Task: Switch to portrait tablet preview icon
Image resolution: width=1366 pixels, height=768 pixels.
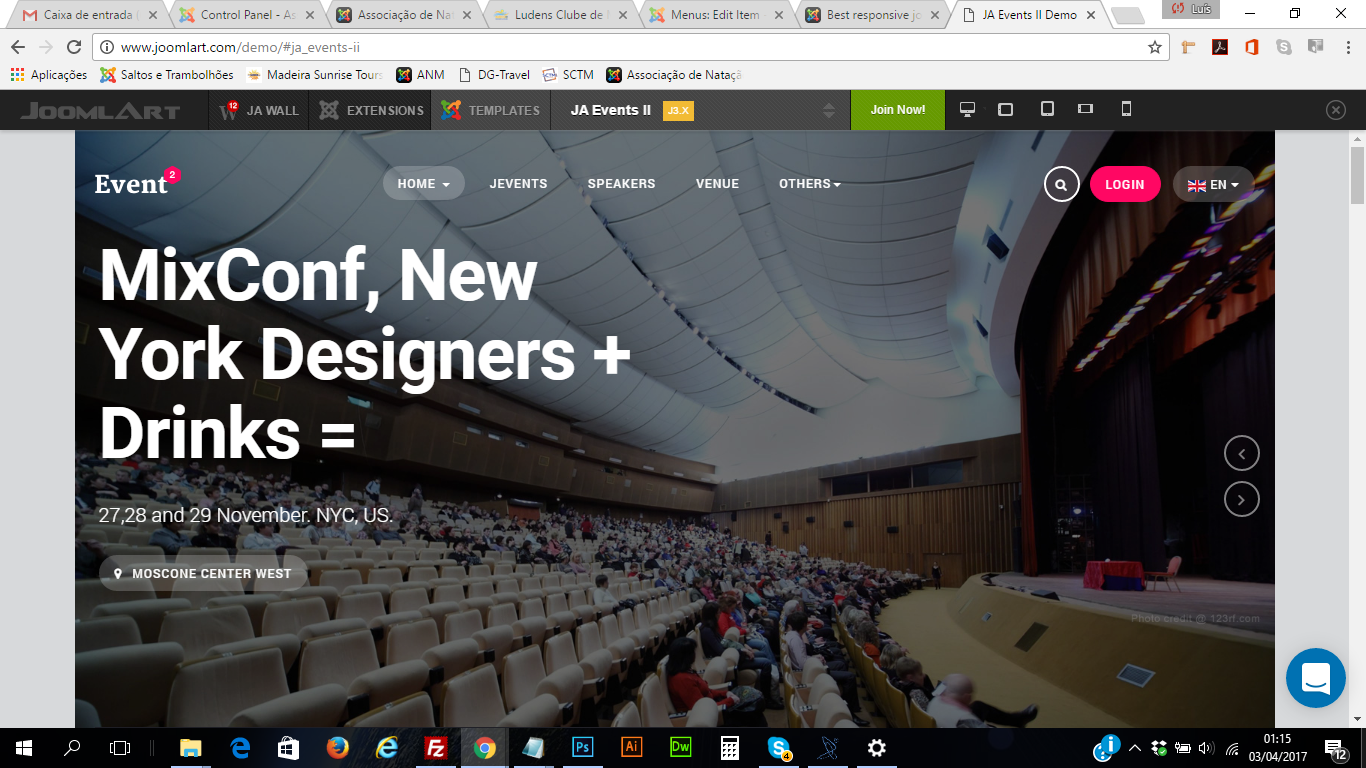Action: 1047,110
